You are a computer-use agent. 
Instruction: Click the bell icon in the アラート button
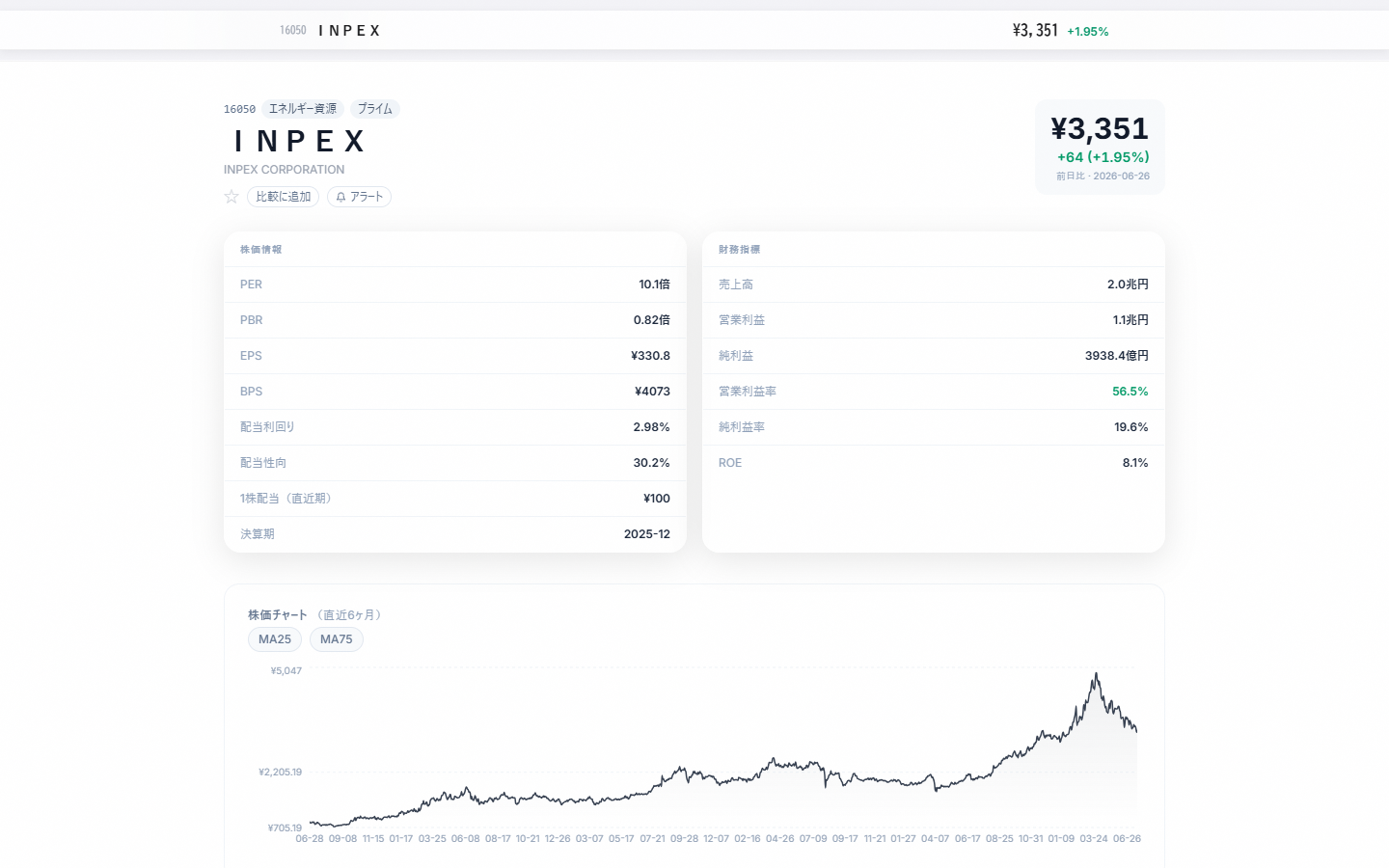(340, 197)
